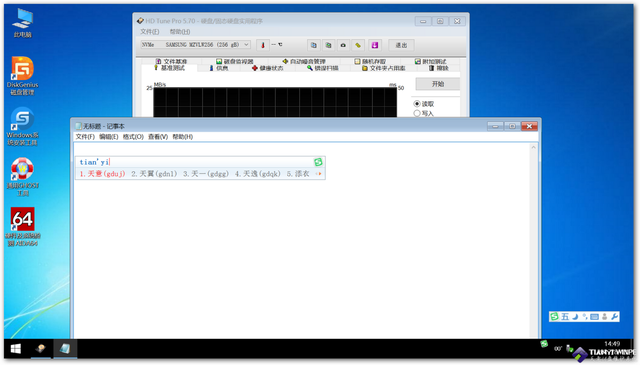Choose candidate 5 in IME bar
Image resolution: width=640 pixels, height=365 pixels.
point(298,174)
